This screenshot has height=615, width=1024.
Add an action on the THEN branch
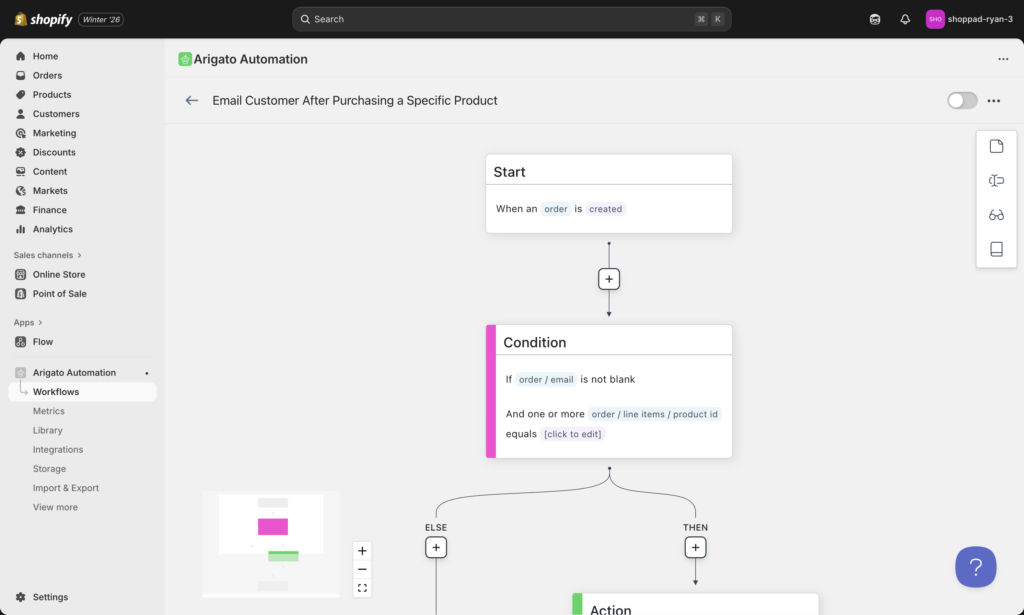(x=695, y=547)
